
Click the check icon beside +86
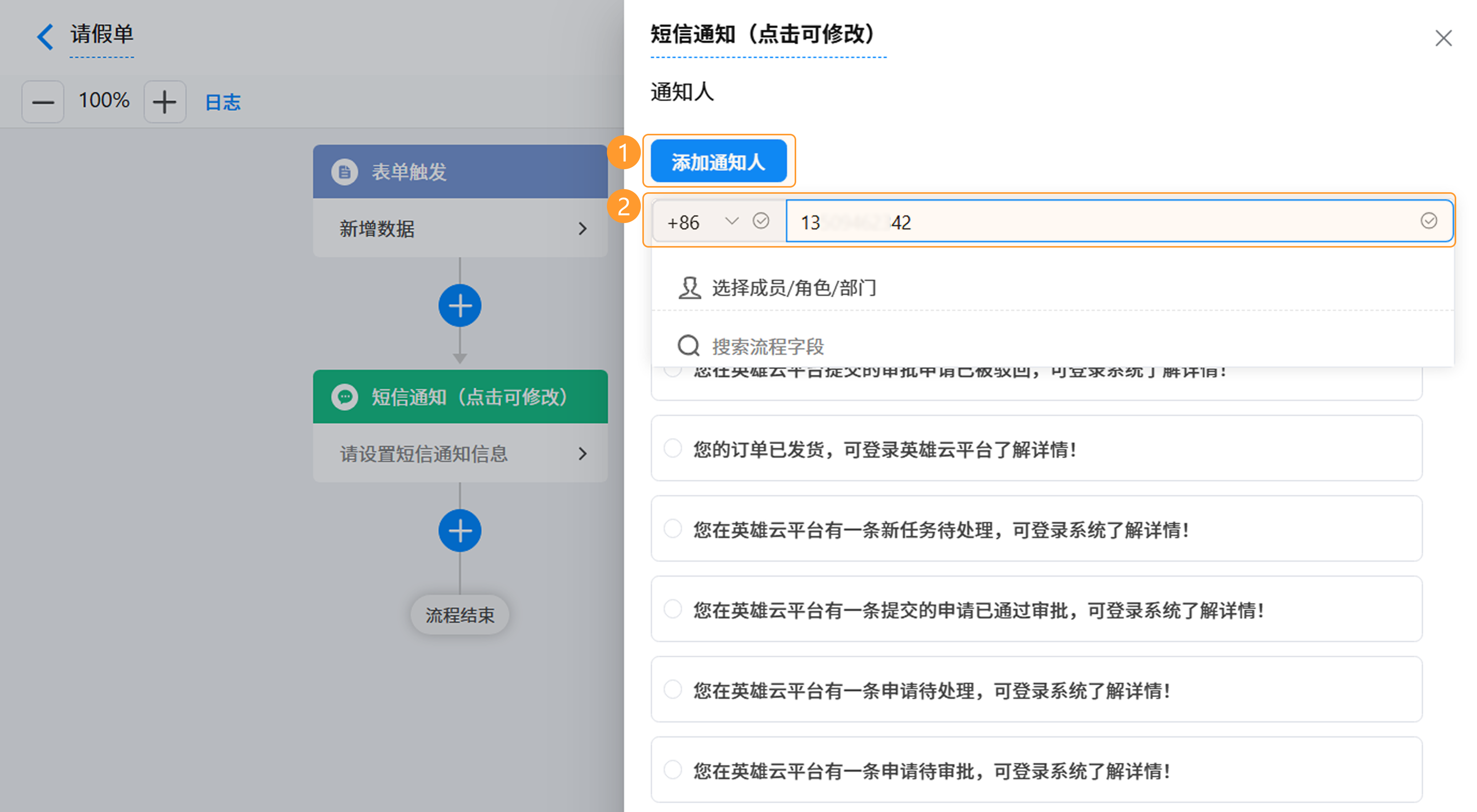pyautogui.click(x=761, y=221)
